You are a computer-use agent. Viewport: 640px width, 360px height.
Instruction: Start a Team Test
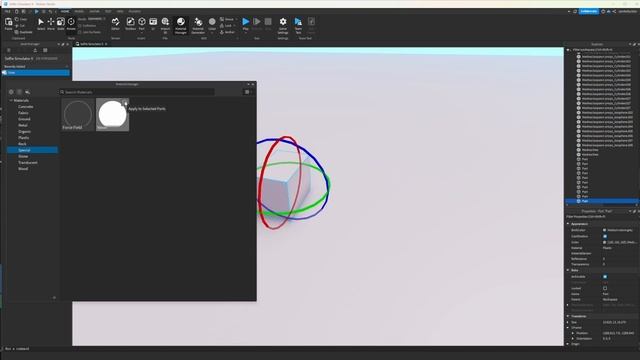tap(298, 24)
